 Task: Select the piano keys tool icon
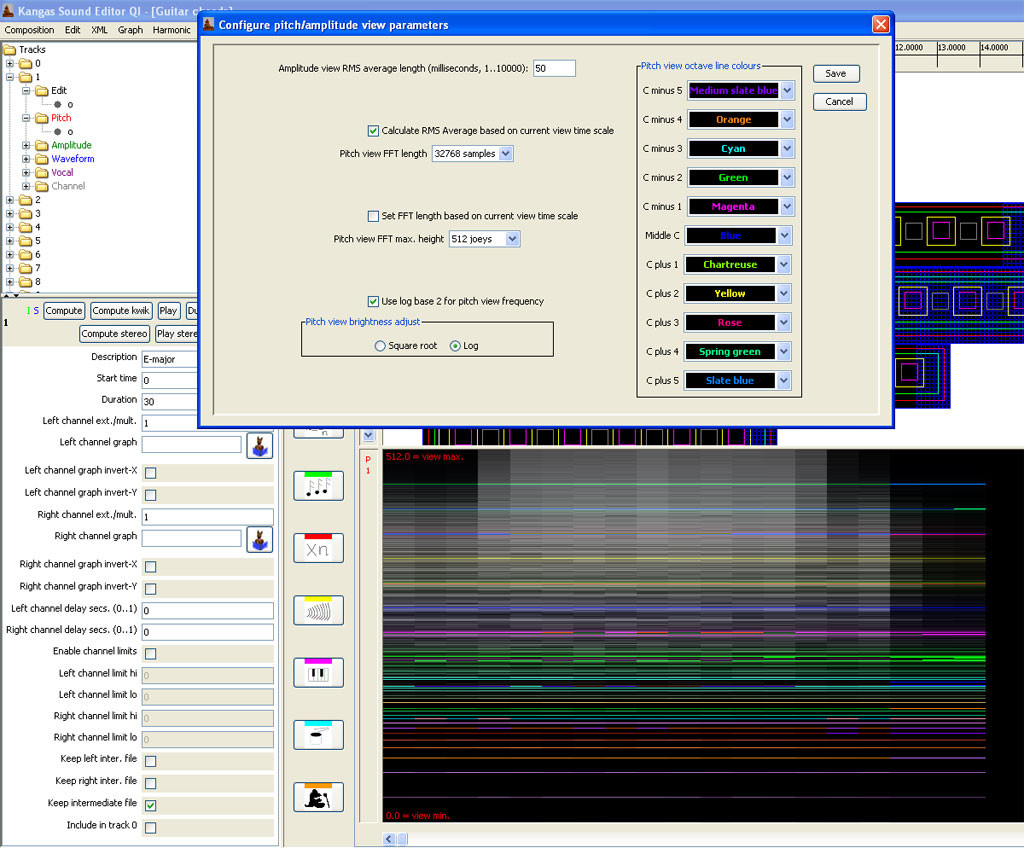[319, 673]
